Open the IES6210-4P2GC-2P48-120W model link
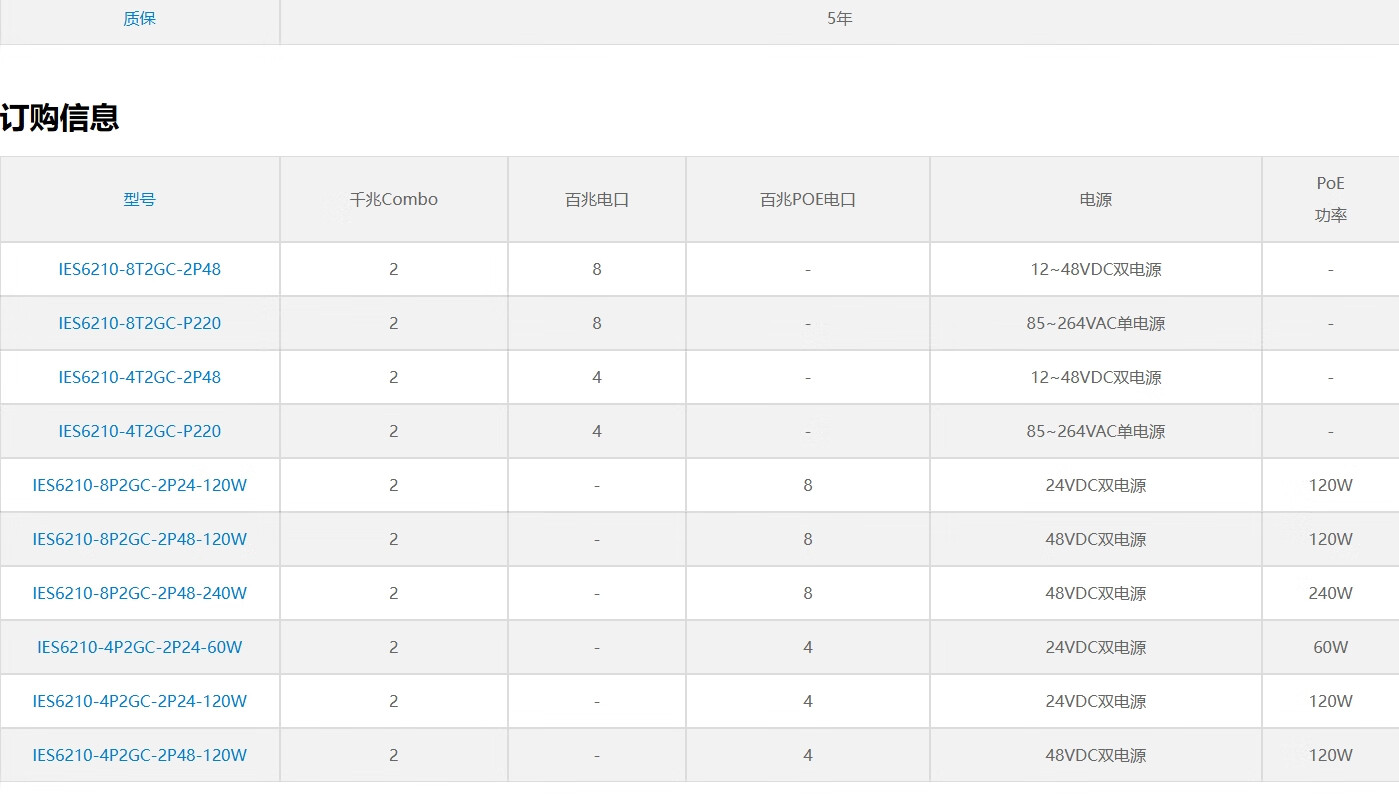Viewport: 1399px width, 811px height. pyautogui.click(x=140, y=755)
